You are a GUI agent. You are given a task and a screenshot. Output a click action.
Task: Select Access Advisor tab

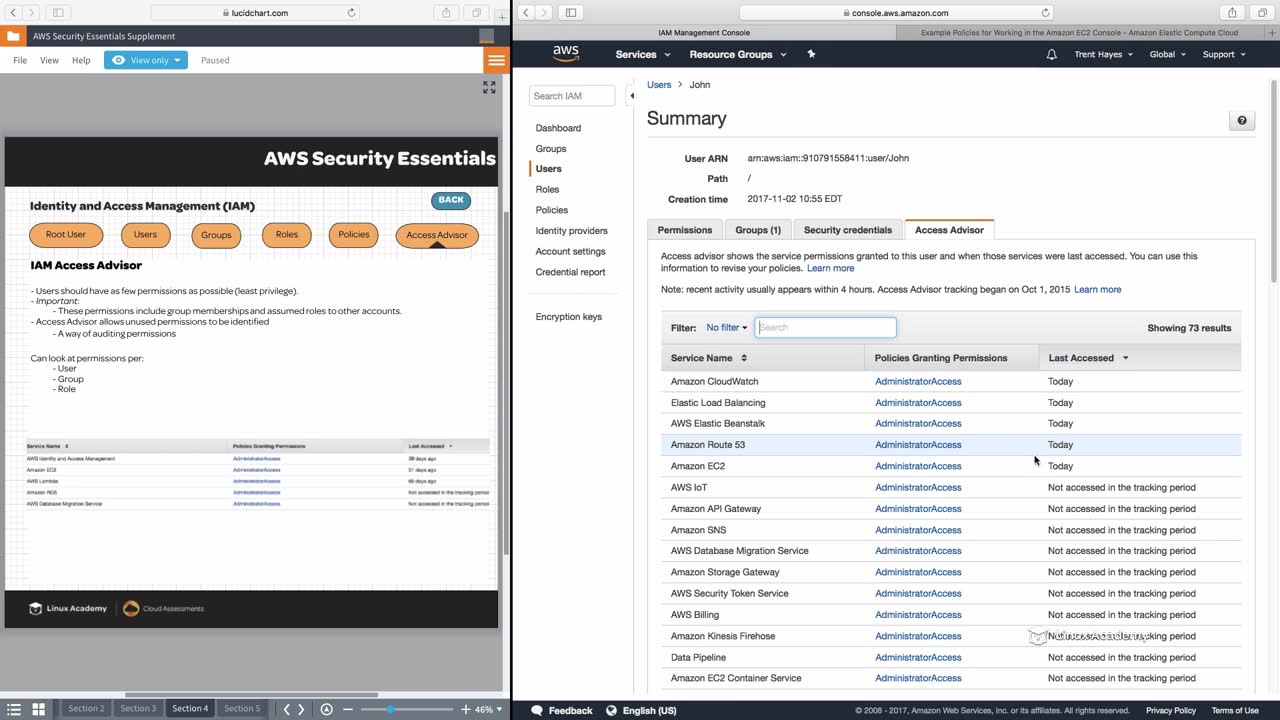click(949, 230)
